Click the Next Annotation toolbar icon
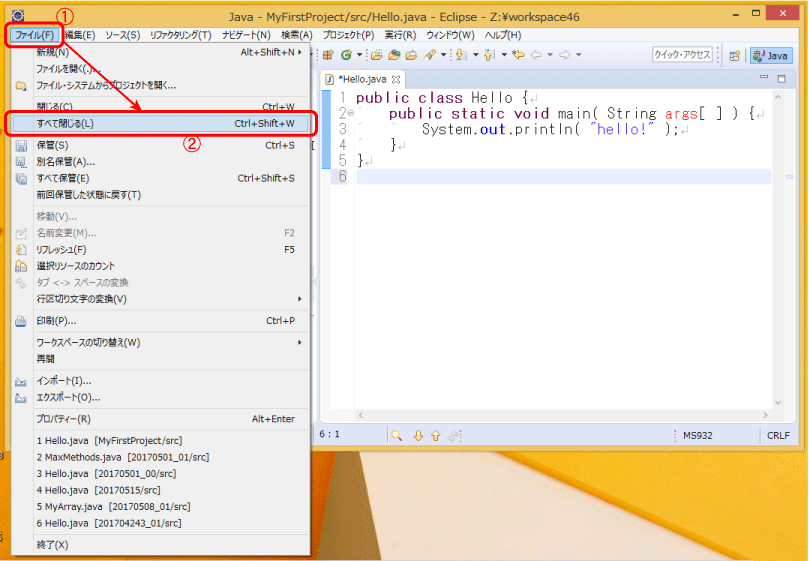The image size is (809, 561). [461, 55]
